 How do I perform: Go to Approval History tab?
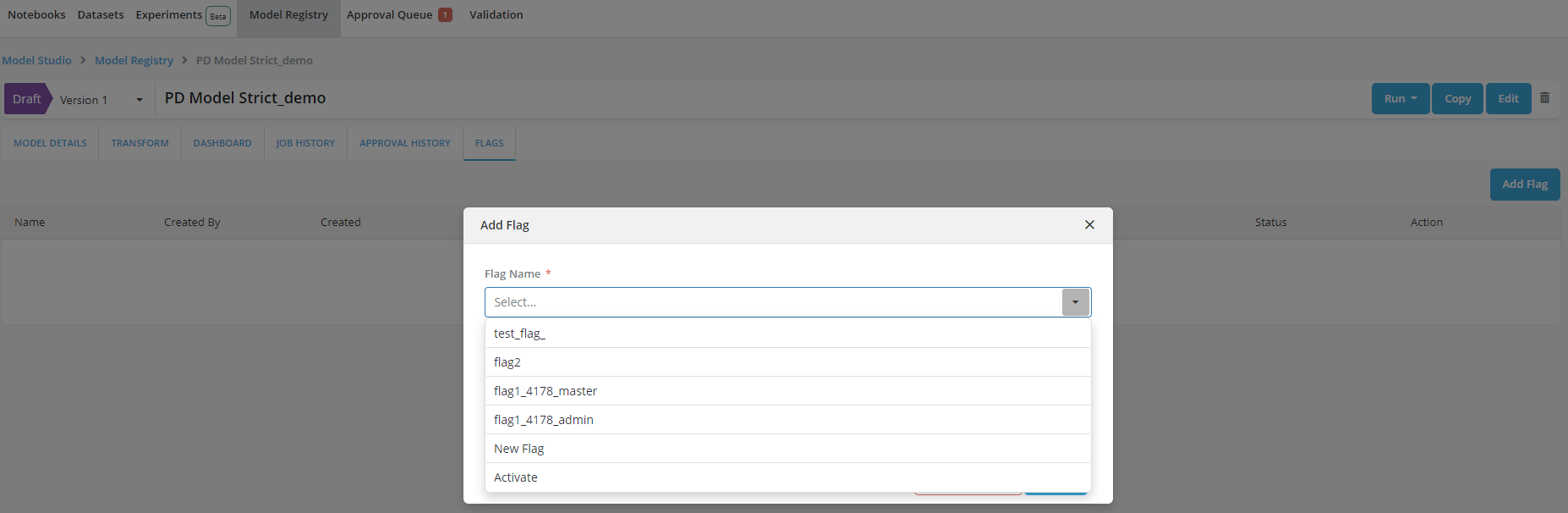click(405, 143)
